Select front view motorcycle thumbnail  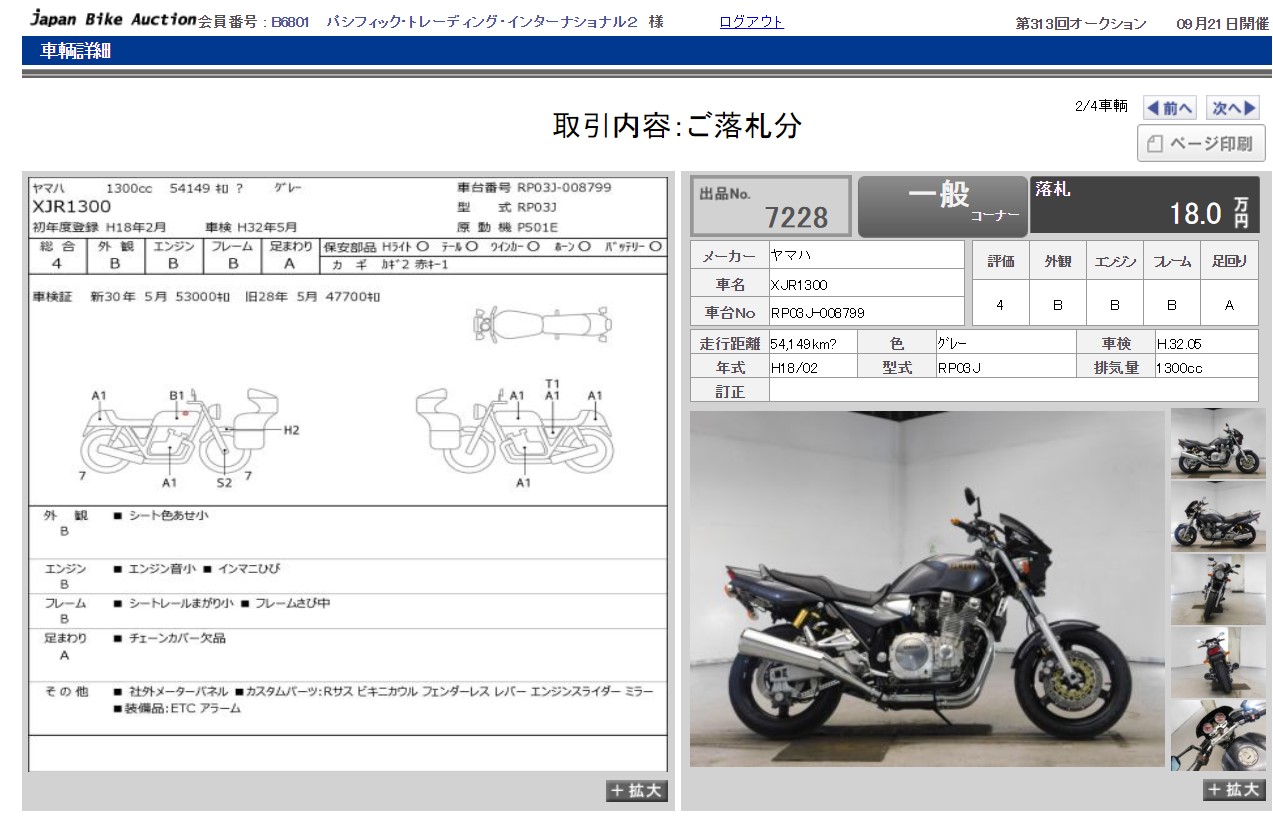1218,589
